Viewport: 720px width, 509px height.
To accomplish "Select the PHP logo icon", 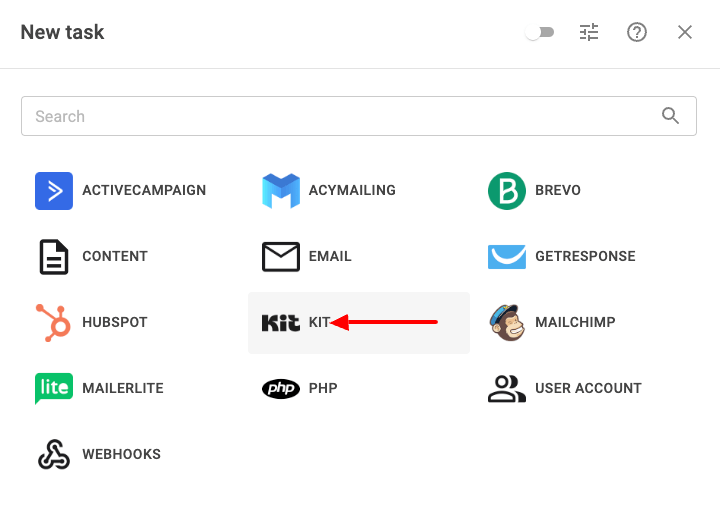I will [x=281, y=389].
